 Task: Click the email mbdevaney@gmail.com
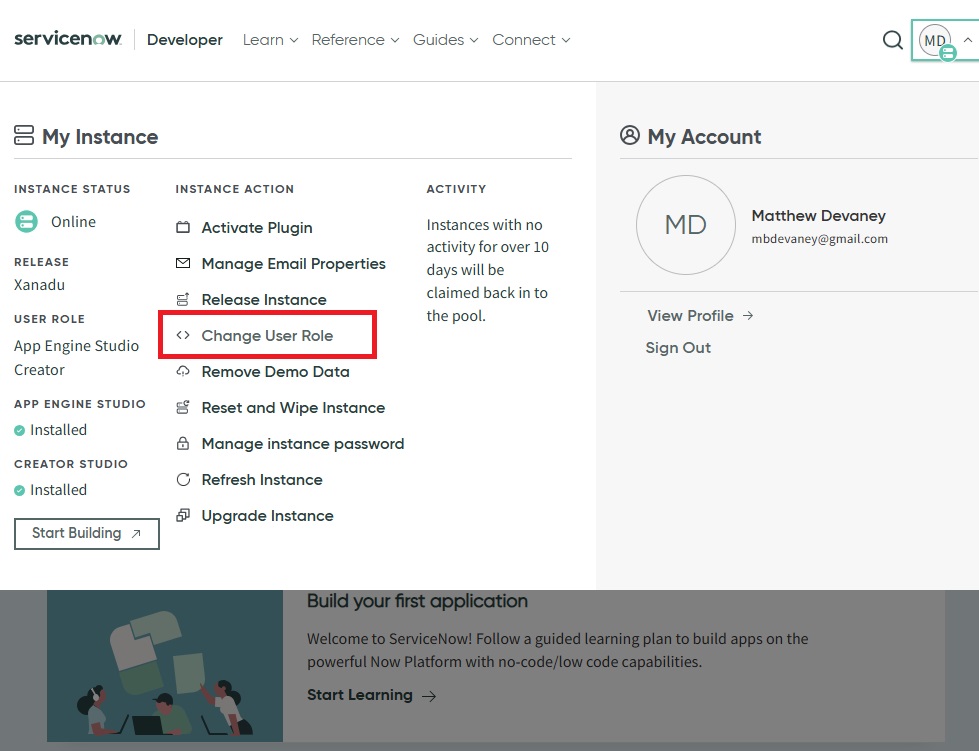coord(819,239)
